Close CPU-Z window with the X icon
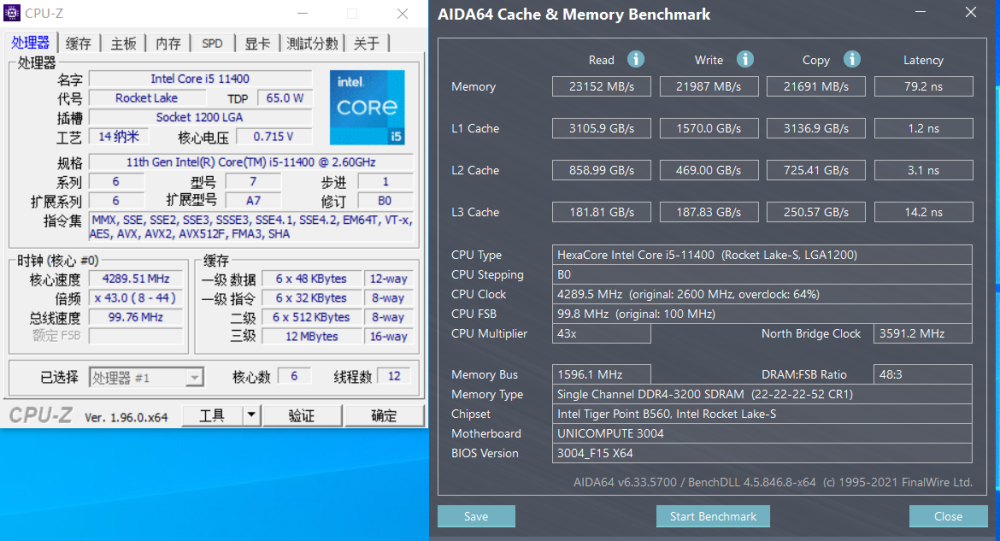The height and width of the screenshot is (541, 1000). [x=402, y=13]
